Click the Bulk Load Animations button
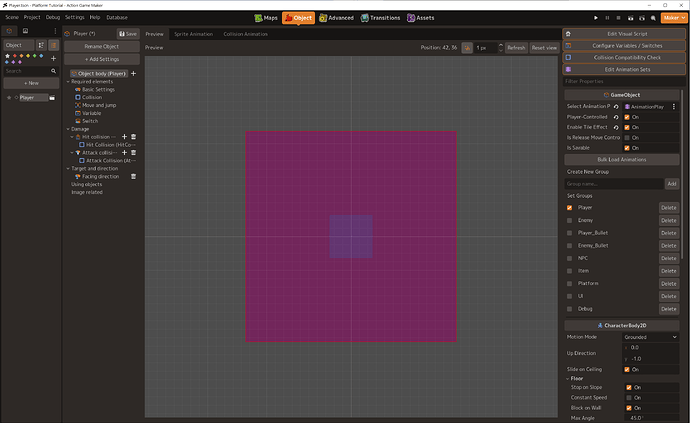The image size is (690, 423). point(622,160)
